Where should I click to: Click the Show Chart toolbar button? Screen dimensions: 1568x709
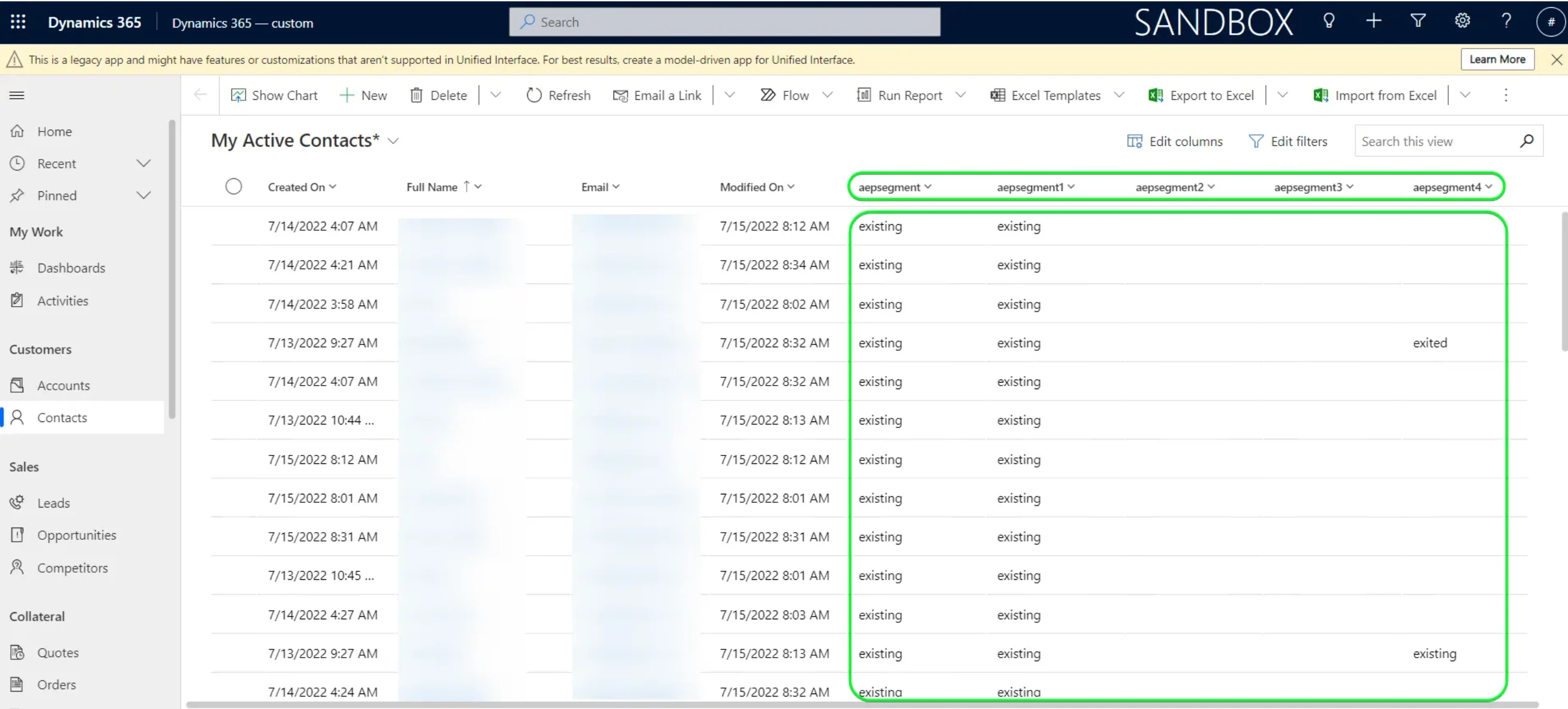point(274,95)
